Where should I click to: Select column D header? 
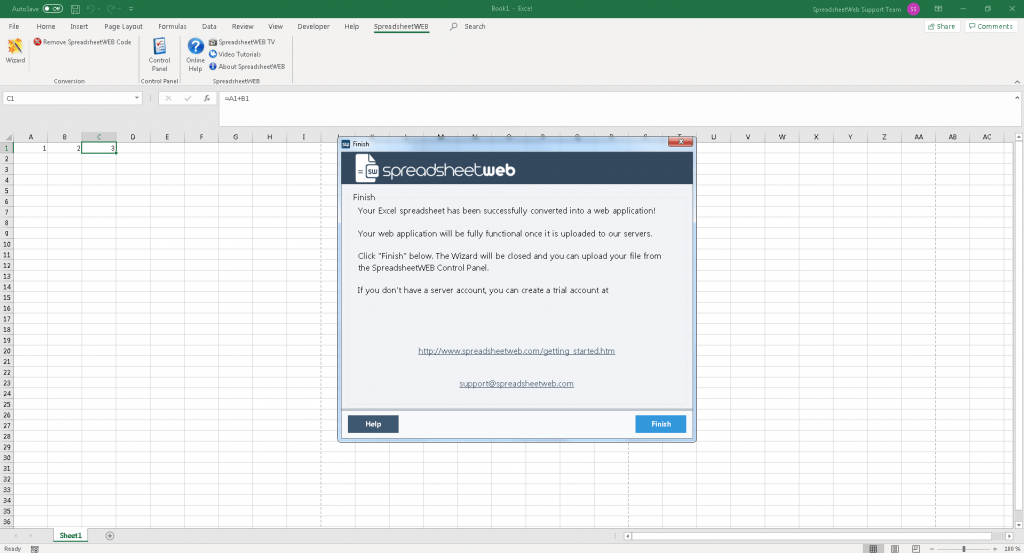[x=133, y=137]
